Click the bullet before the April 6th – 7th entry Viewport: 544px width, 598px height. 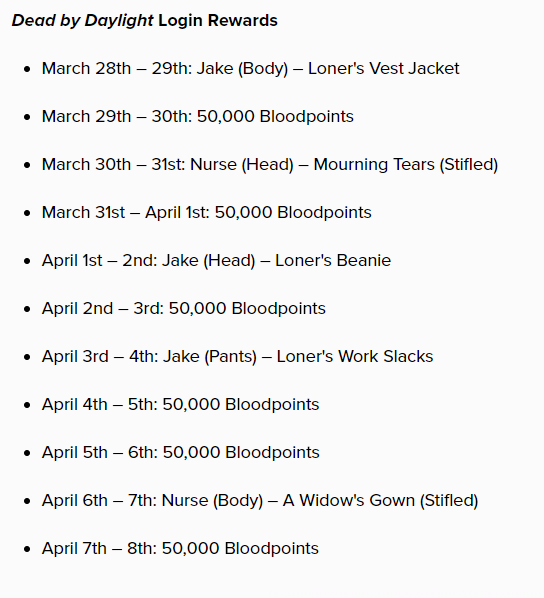coord(27,501)
